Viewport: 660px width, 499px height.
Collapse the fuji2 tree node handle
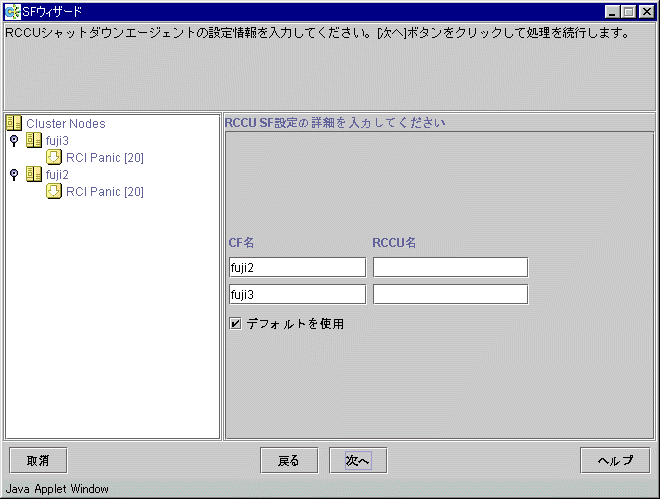tap(14, 175)
